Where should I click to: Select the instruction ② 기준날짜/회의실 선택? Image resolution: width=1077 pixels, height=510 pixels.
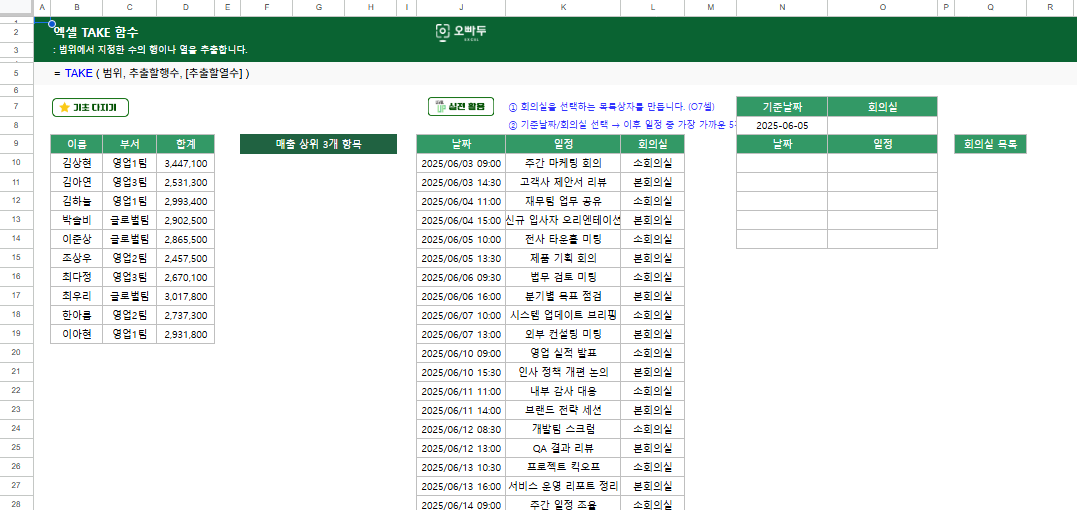click(622, 126)
